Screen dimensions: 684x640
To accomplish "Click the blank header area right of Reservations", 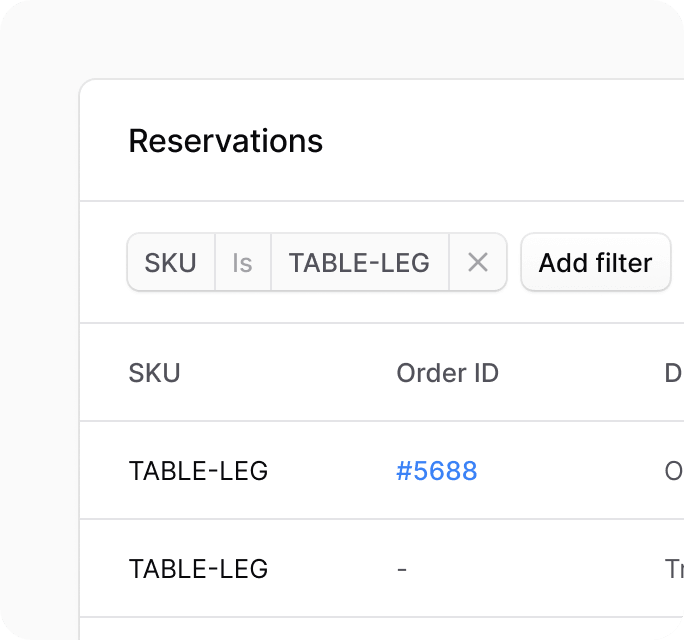I will (500, 141).
